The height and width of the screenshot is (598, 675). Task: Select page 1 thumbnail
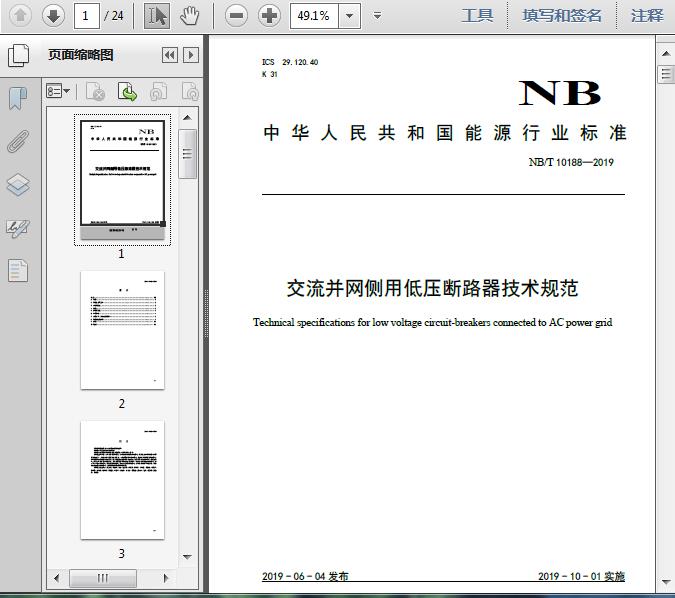122,180
